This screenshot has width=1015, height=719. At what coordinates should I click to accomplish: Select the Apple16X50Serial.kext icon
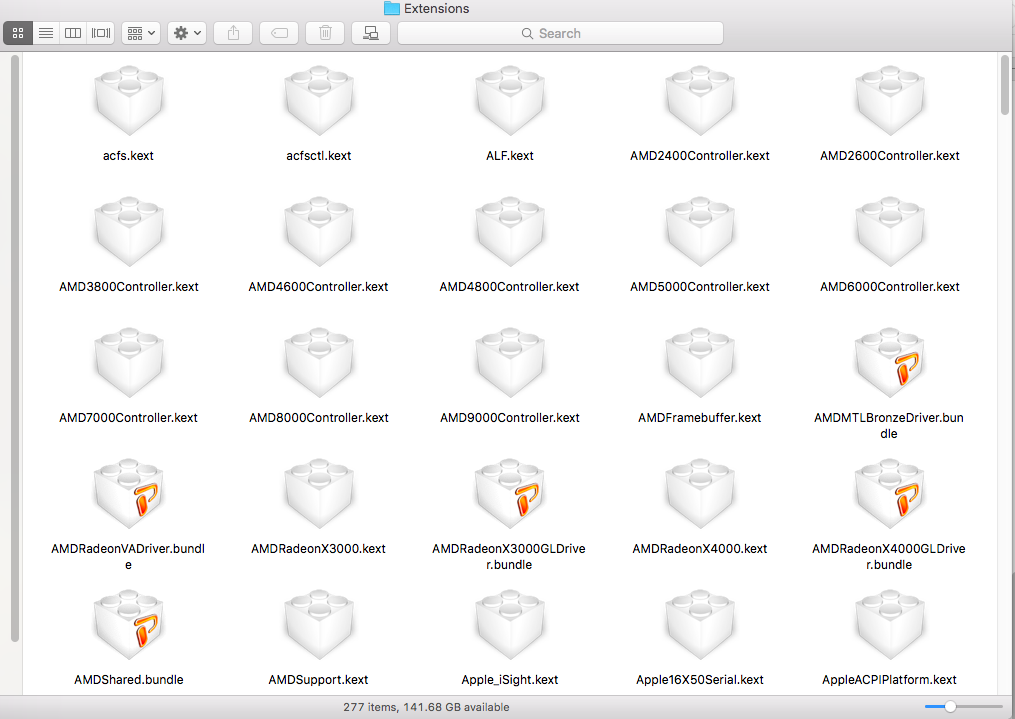pos(700,625)
